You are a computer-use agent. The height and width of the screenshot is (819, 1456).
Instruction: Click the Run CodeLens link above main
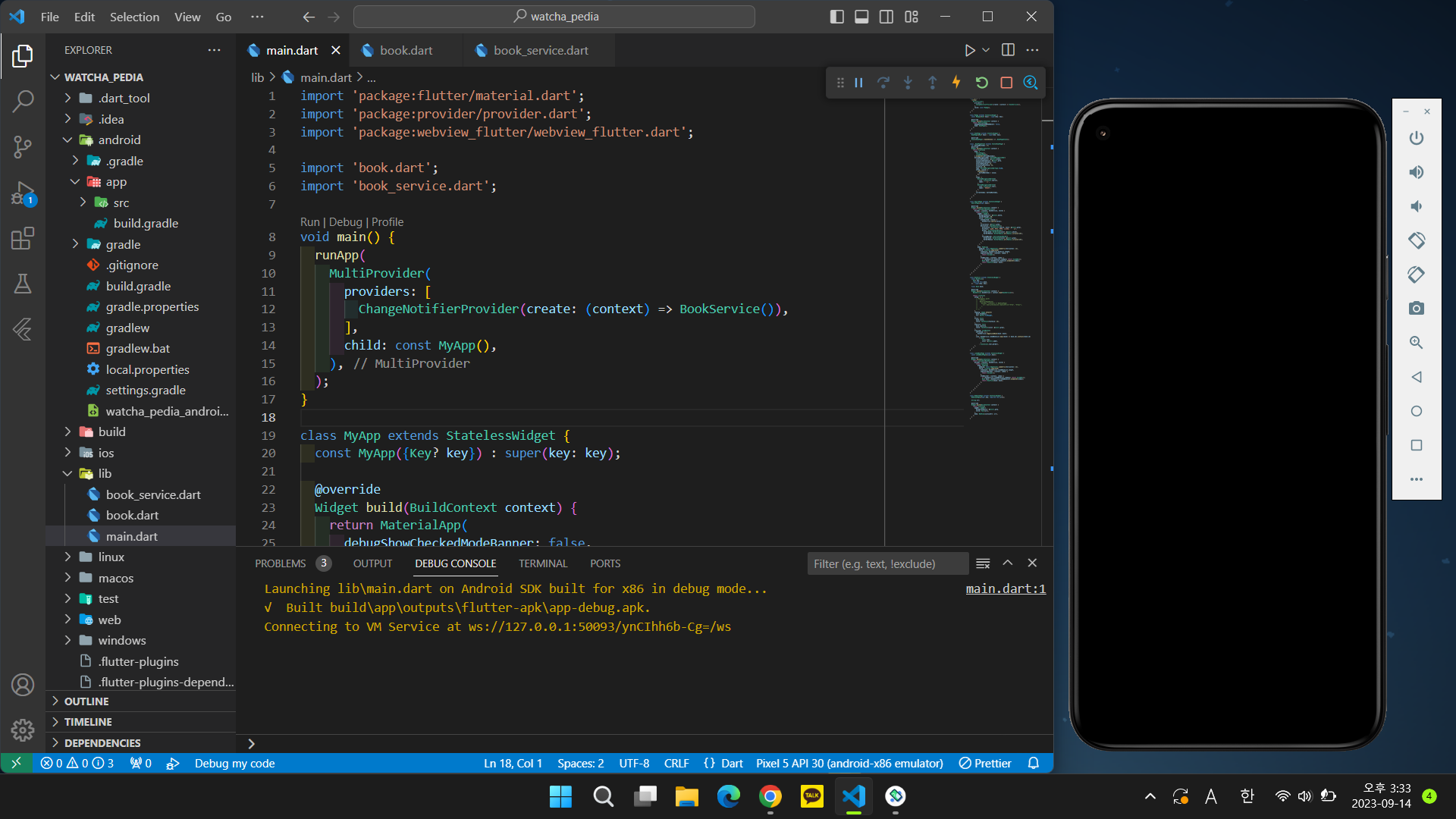tap(310, 222)
